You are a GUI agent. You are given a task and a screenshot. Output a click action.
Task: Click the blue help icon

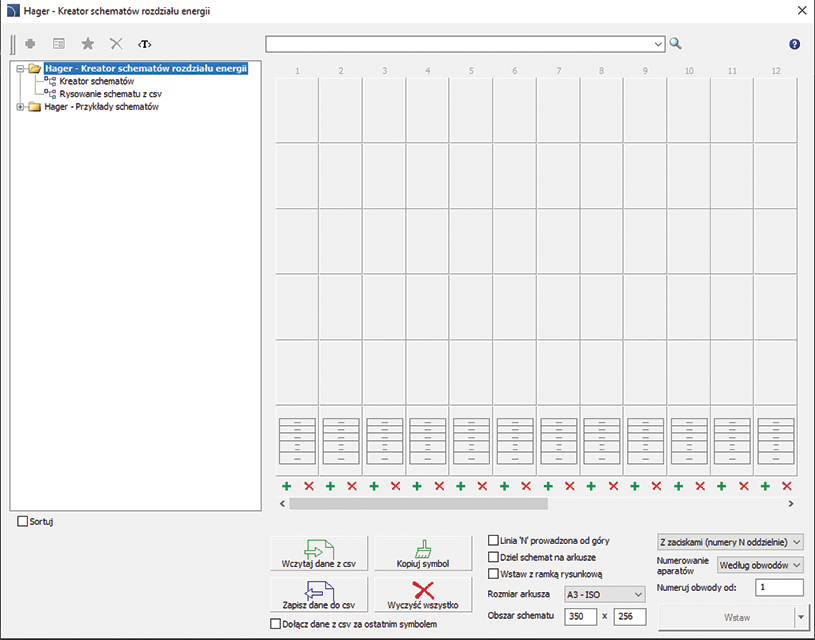794,43
